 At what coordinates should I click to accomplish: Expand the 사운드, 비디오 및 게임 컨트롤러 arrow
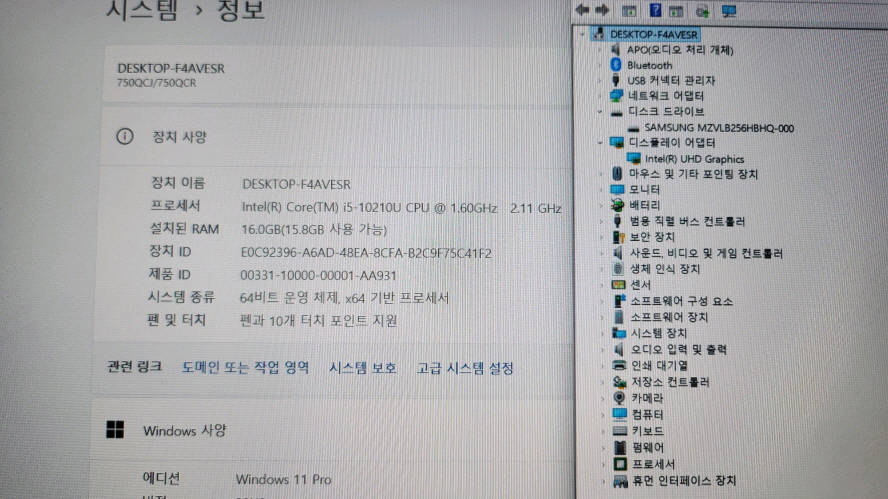click(x=602, y=253)
